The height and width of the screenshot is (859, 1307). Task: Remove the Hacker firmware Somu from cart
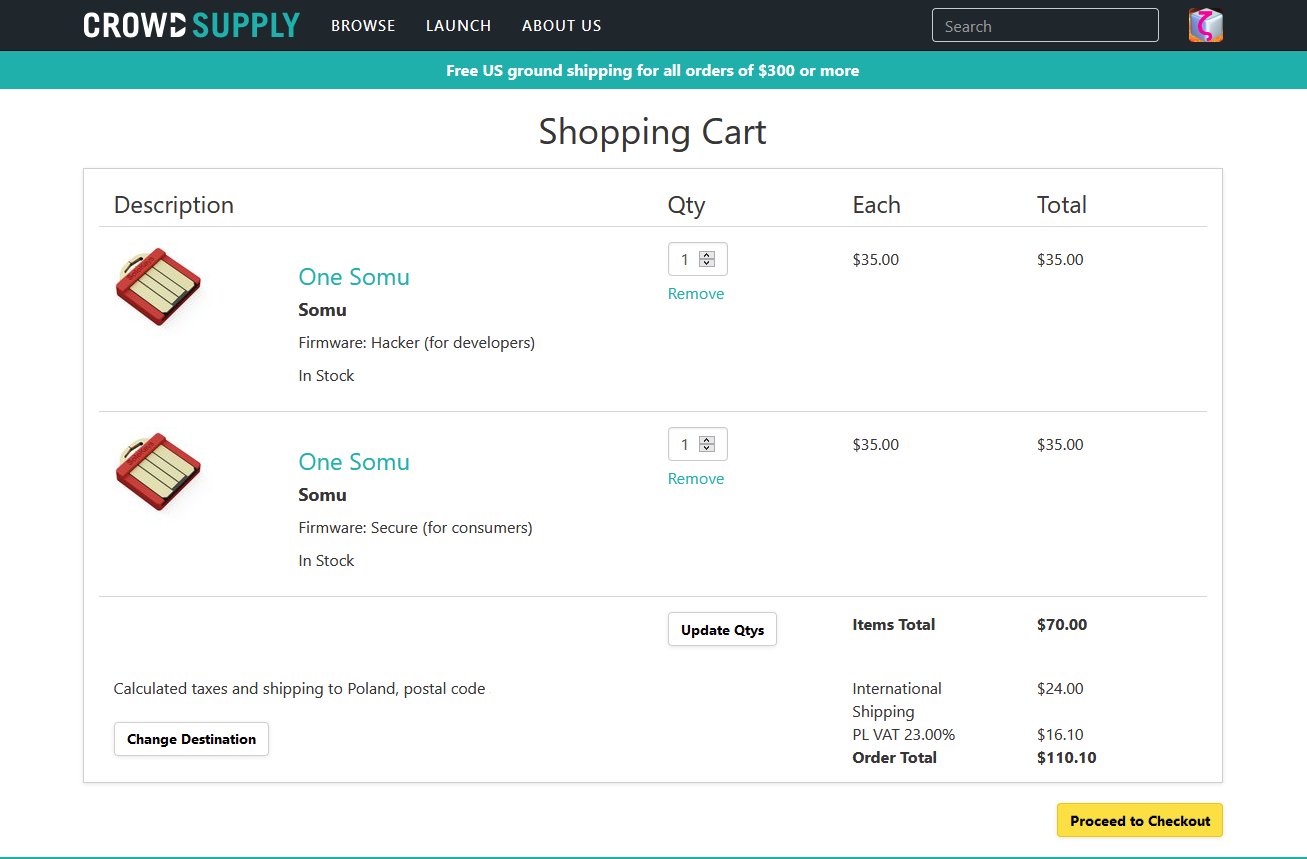coord(695,294)
